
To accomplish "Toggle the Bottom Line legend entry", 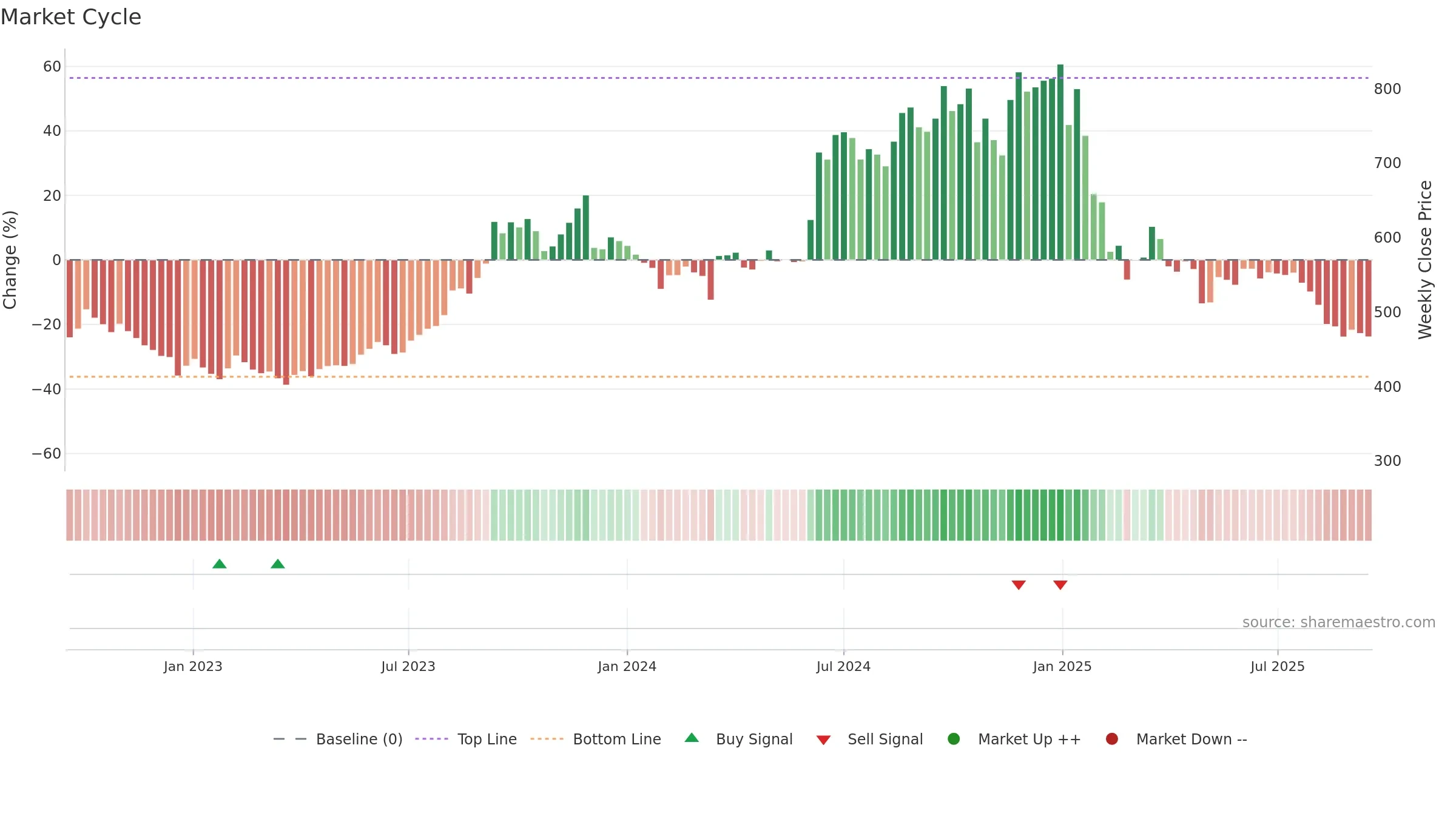I will pyautogui.click(x=596, y=739).
